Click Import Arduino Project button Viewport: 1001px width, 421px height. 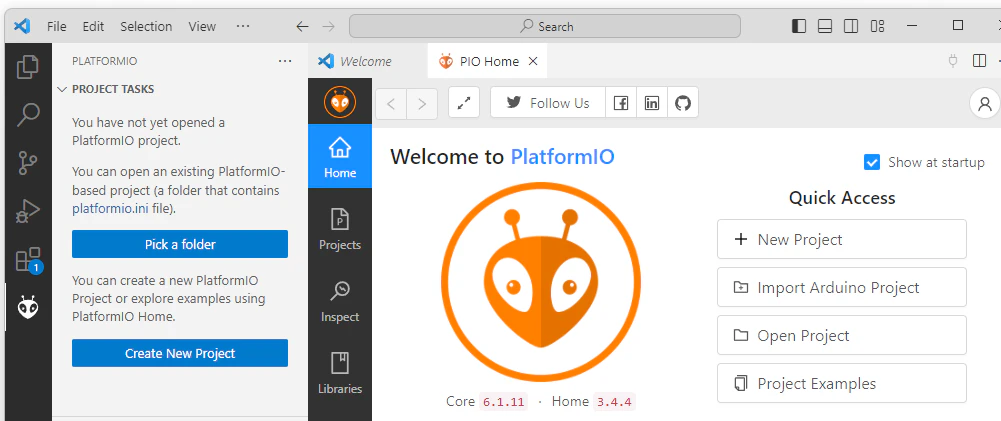841,287
